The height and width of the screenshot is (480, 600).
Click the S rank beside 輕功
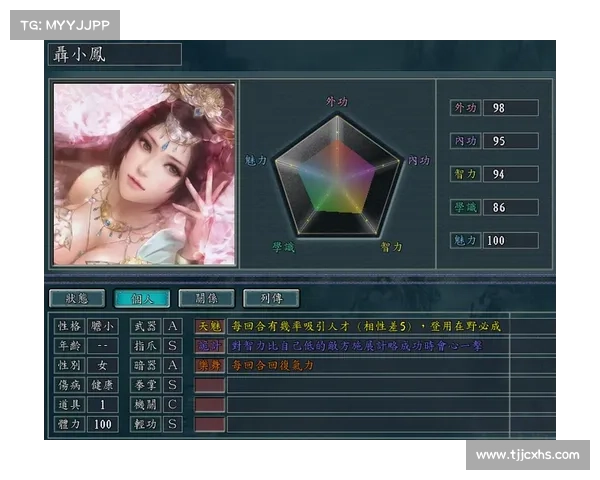(173, 424)
